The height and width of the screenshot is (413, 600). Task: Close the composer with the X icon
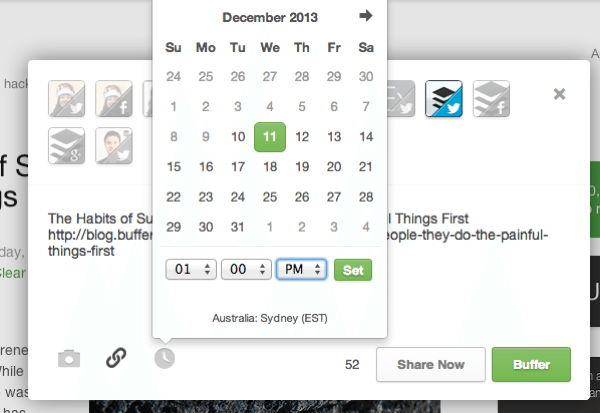click(x=559, y=94)
